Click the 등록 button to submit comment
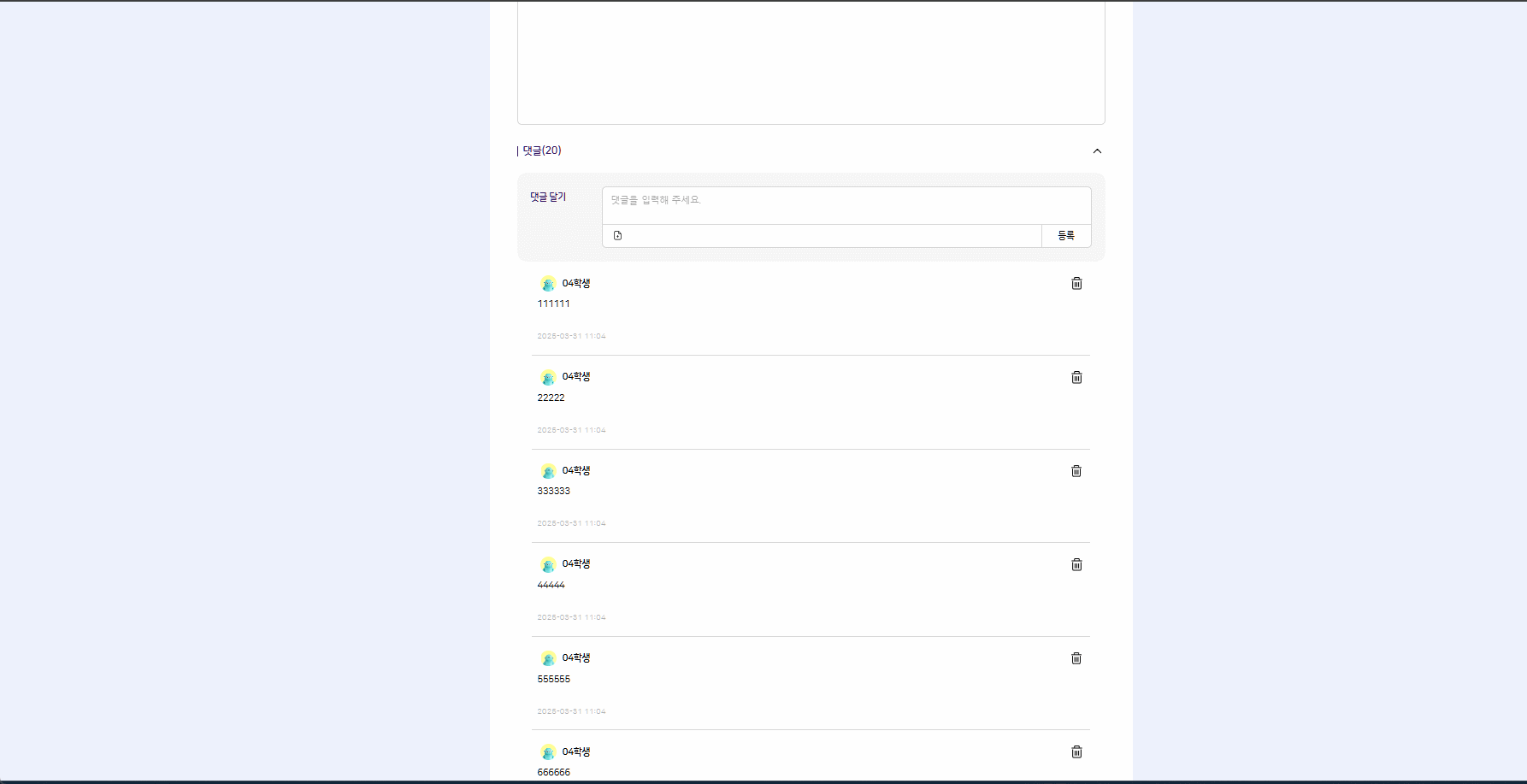 (1066, 236)
